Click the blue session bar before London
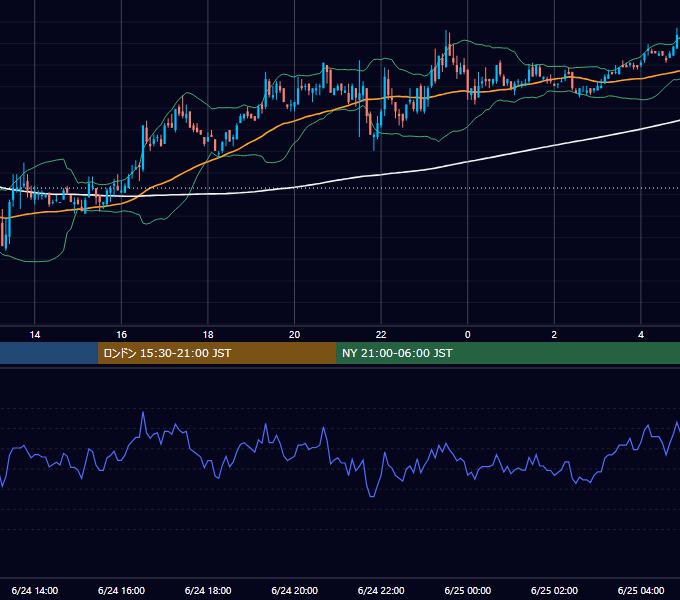680x600 pixels. pos(49,353)
